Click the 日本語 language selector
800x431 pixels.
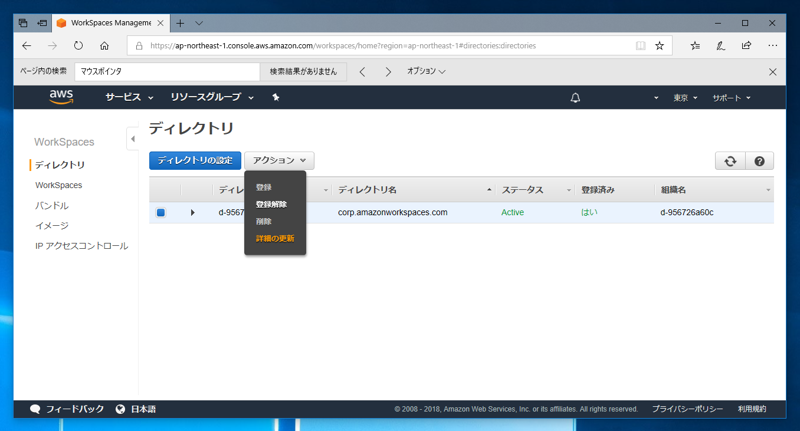pyautogui.click(x=143, y=409)
